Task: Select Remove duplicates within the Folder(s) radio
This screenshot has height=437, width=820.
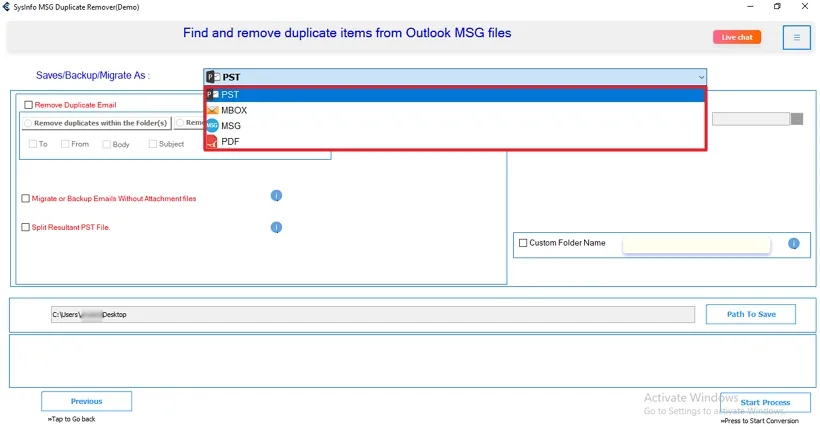Action: pyautogui.click(x=28, y=123)
